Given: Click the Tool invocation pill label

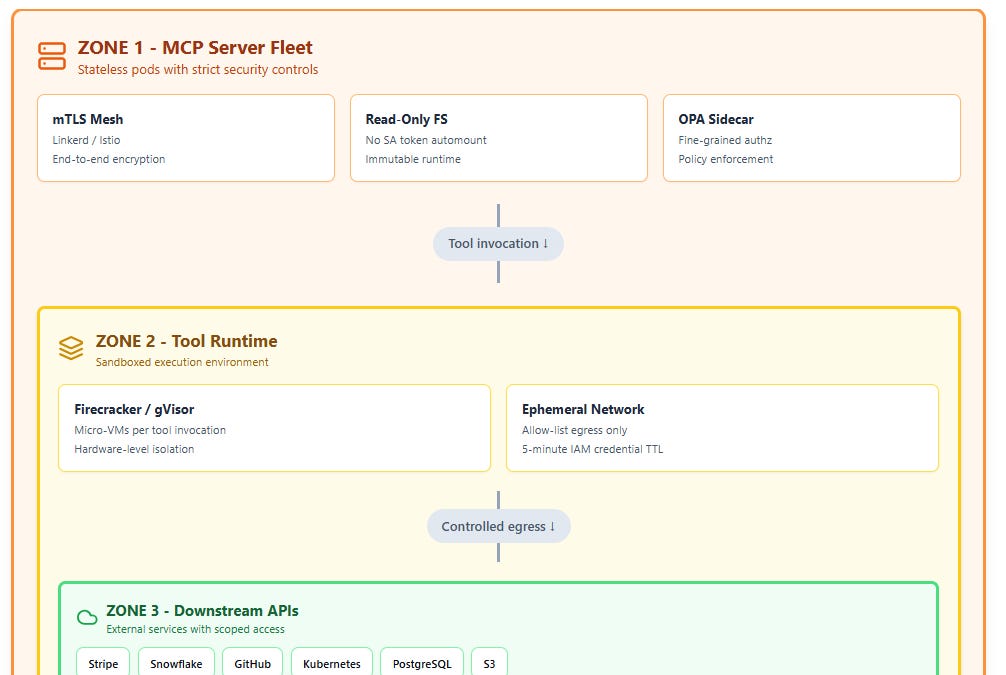Looking at the screenshot, I should [499, 244].
